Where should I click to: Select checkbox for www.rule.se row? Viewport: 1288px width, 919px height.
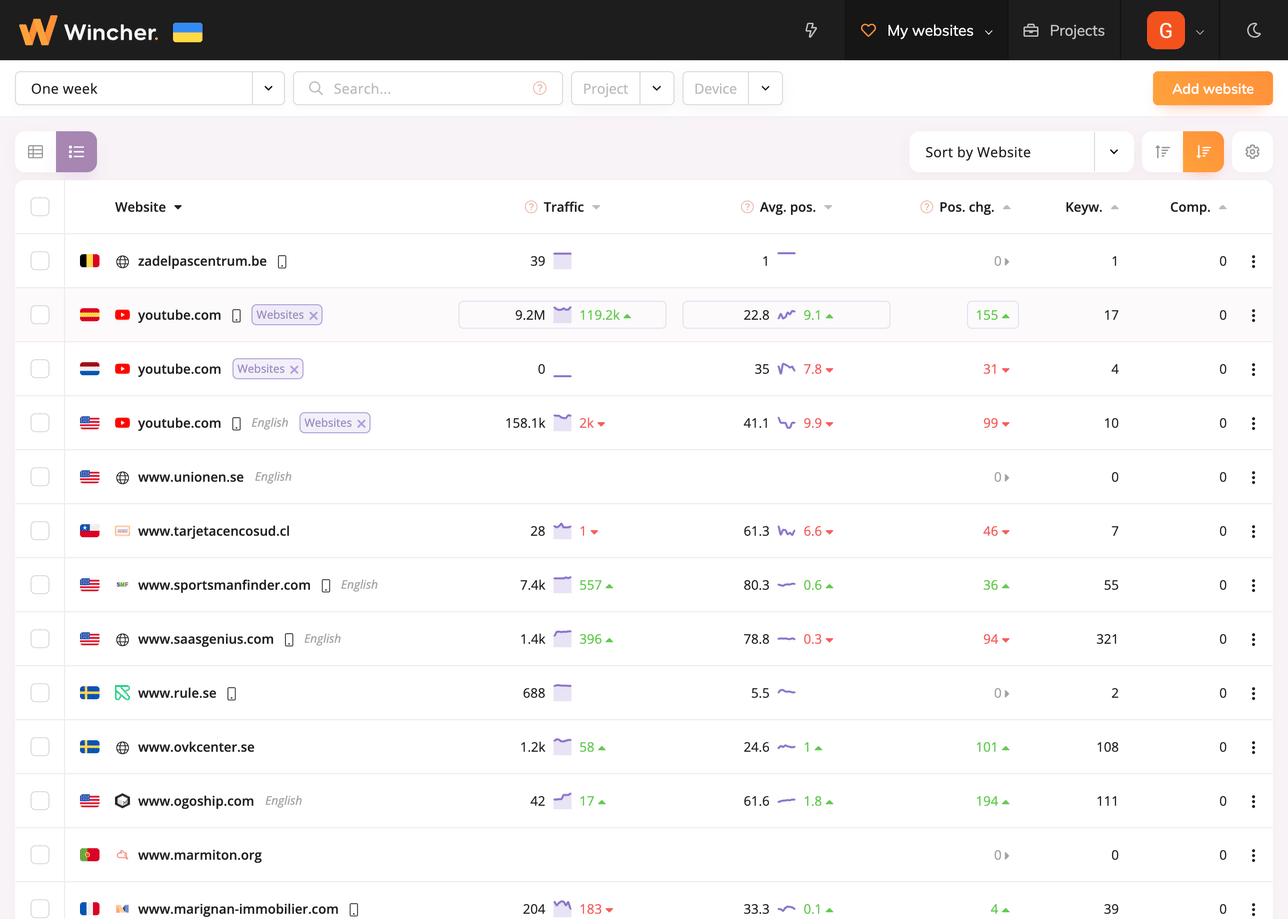[x=40, y=693]
